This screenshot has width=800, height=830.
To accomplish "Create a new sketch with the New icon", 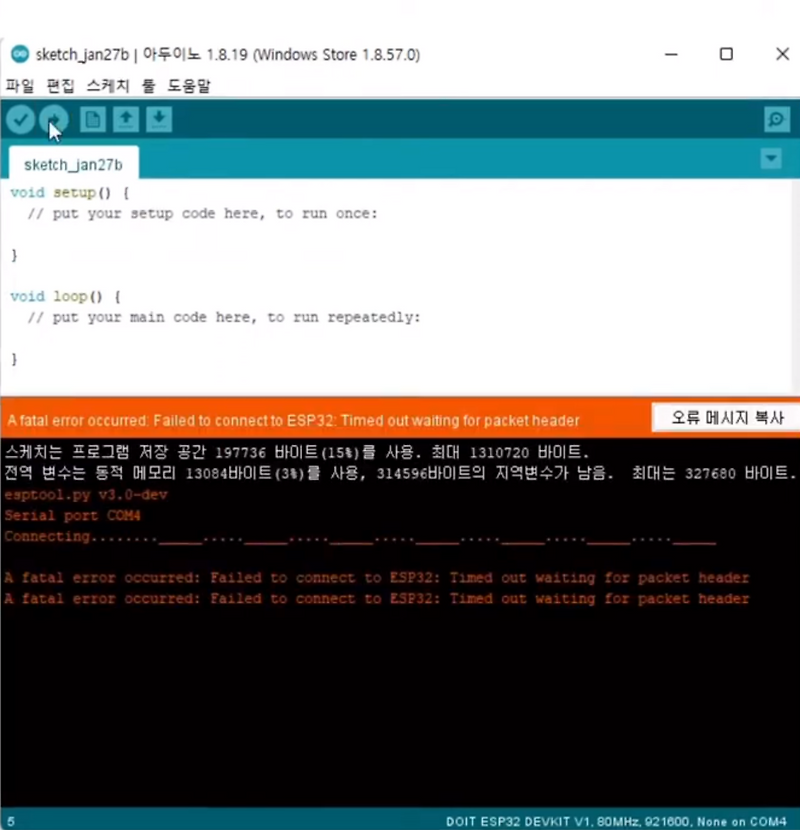I will click(91, 119).
